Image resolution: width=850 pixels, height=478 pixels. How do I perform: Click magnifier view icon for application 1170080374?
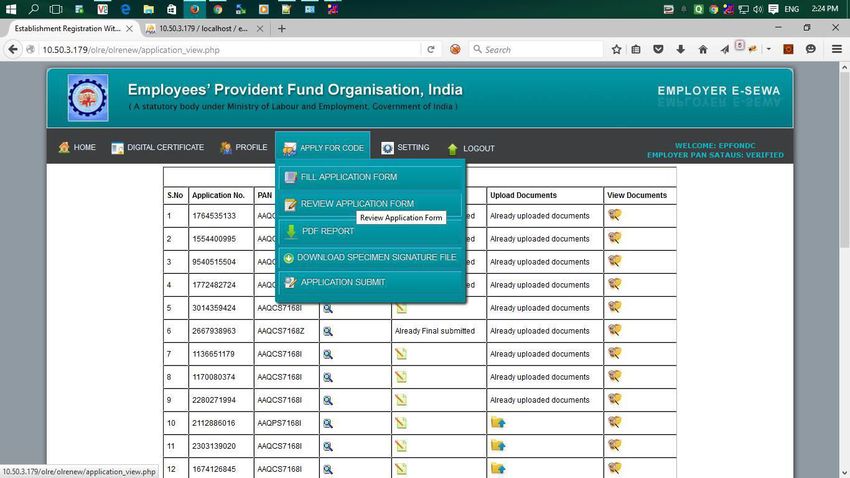[328, 377]
